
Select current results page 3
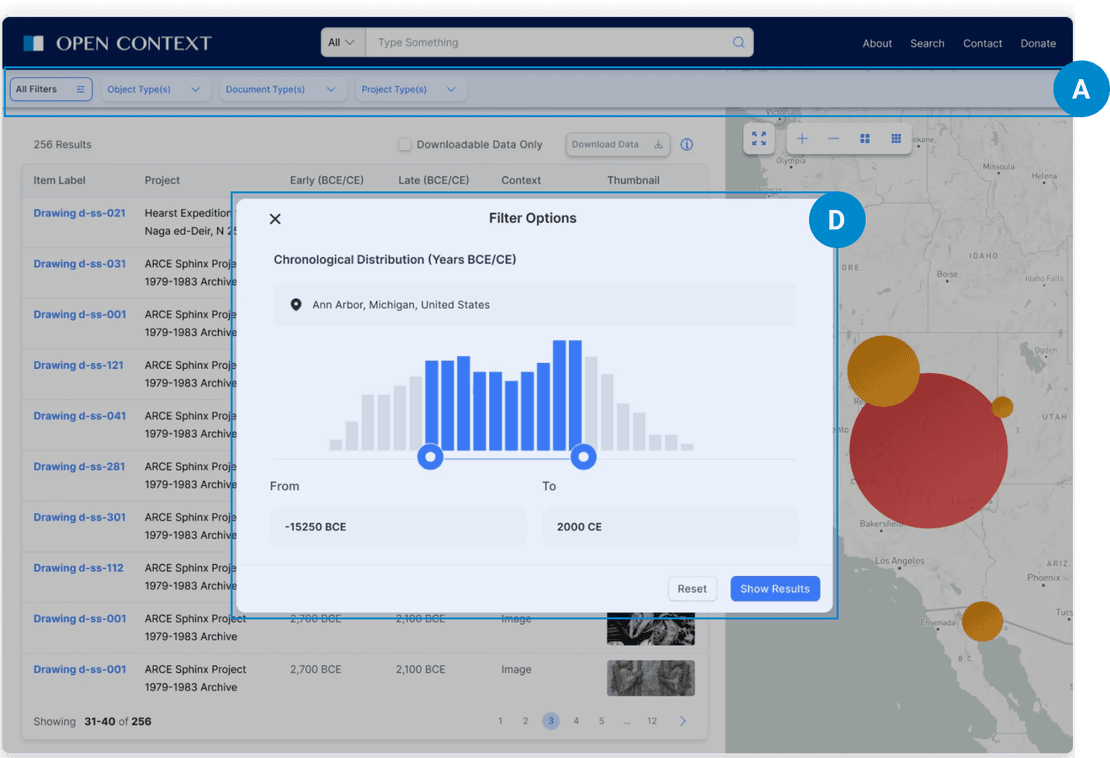click(551, 721)
